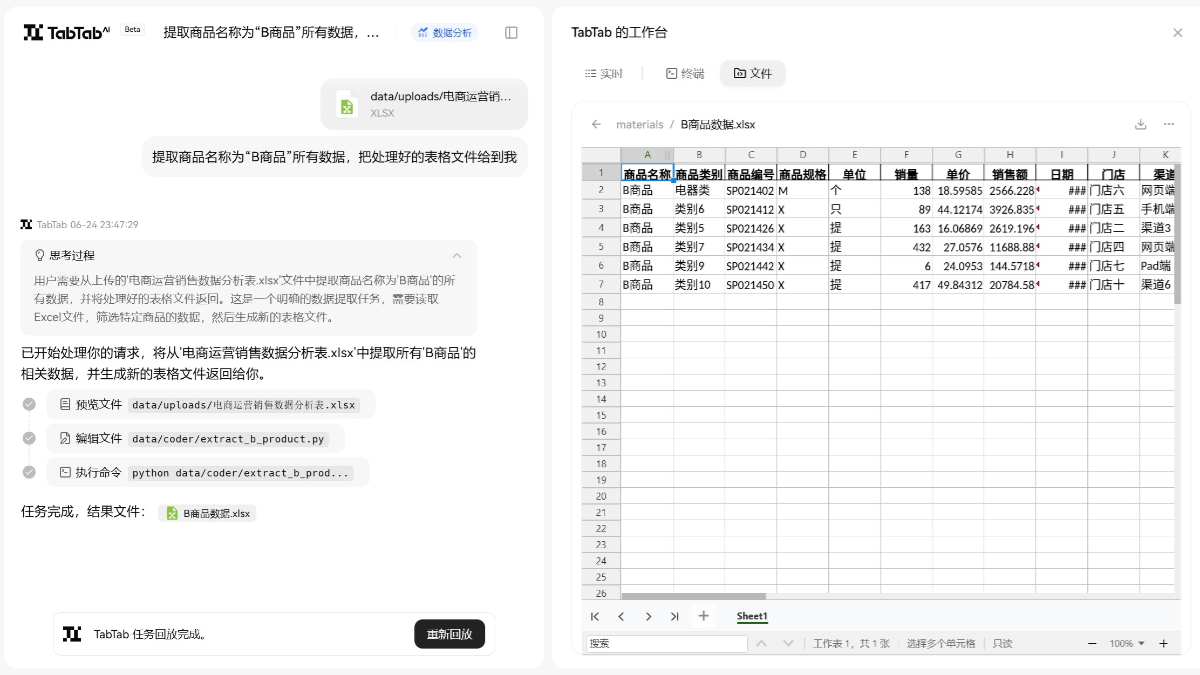The height and width of the screenshot is (675, 1200).
Task: Select the 数据分析 tag
Action: tap(445, 33)
